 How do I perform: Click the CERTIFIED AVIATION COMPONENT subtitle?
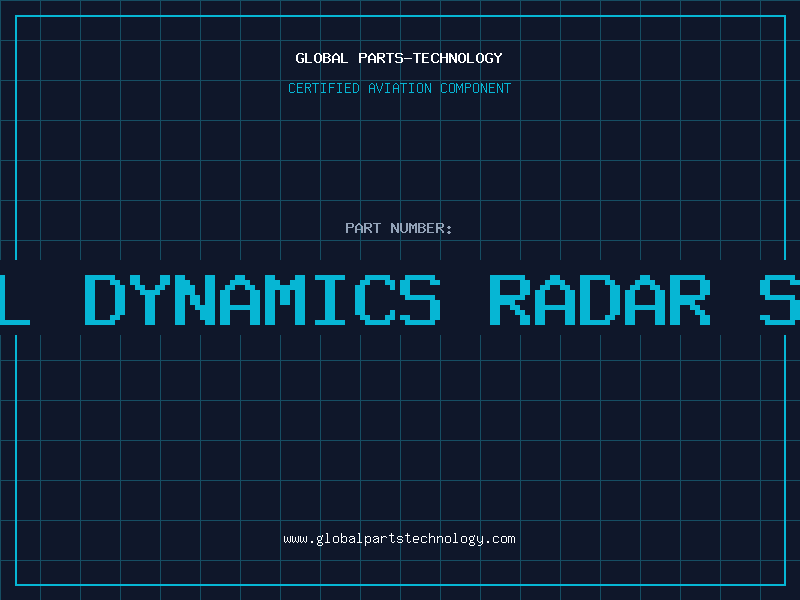[x=399, y=88]
